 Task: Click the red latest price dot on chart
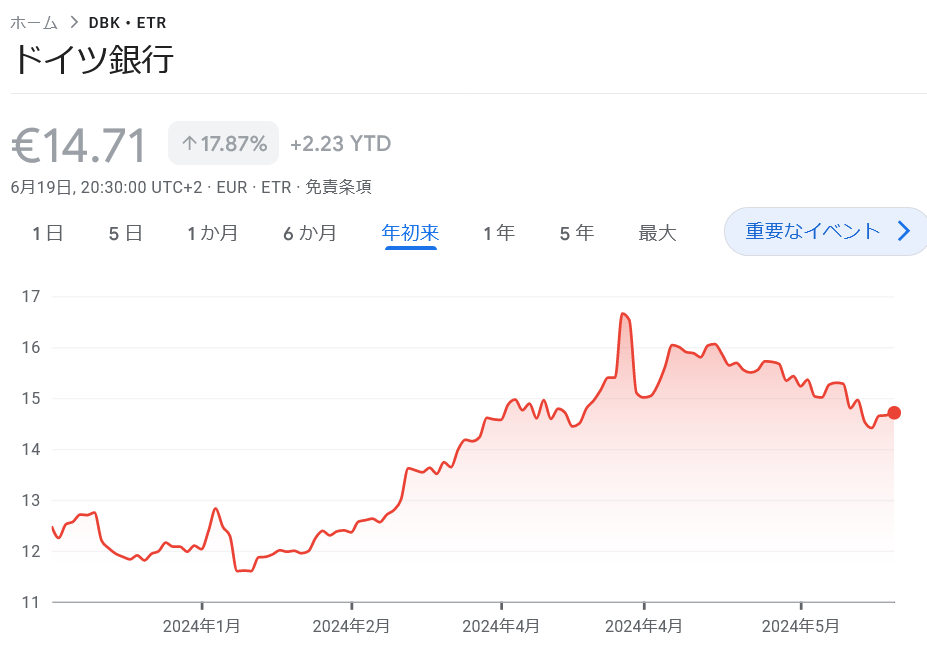pyautogui.click(x=893, y=412)
